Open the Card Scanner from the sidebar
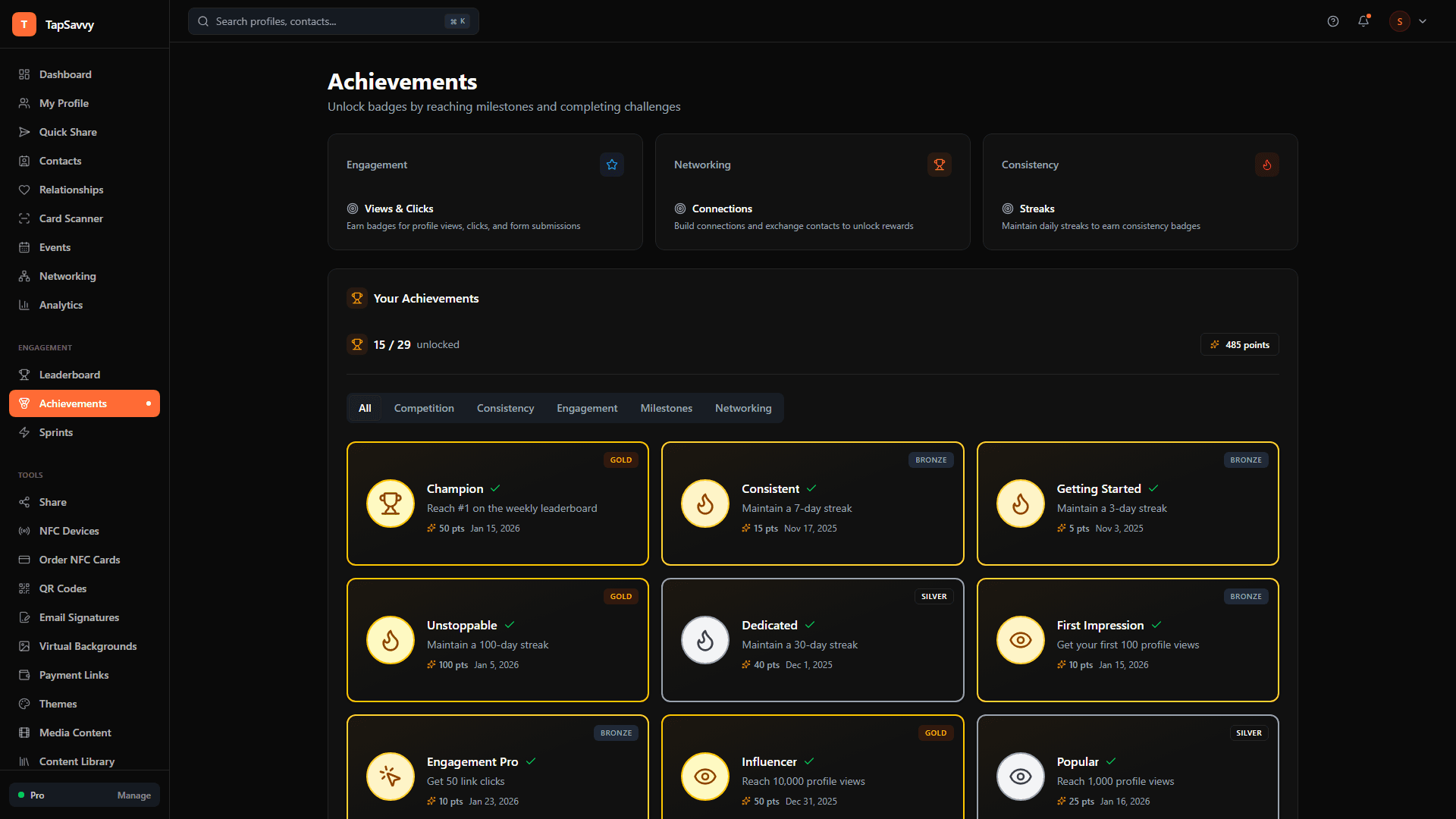 pyautogui.click(x=71, y=218)
